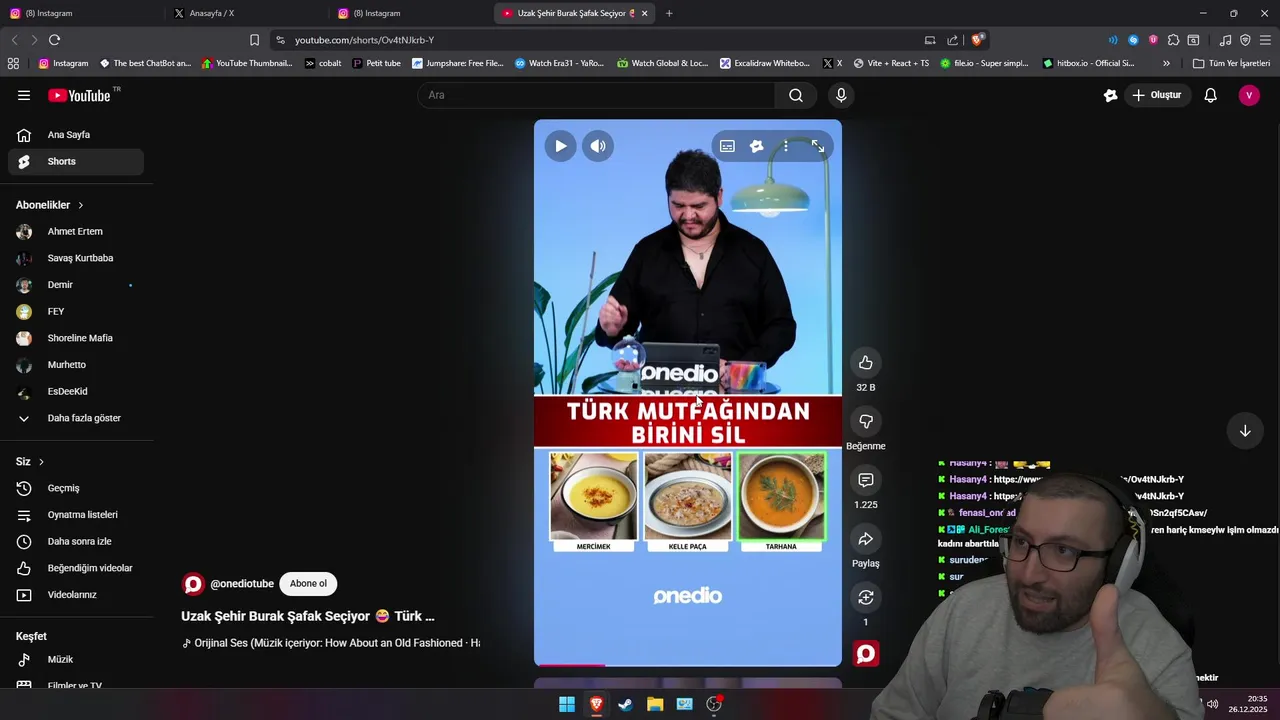Go to the next short with the down arrow
This screenshot has width=1280, height=720.
tap(1245, 431)
